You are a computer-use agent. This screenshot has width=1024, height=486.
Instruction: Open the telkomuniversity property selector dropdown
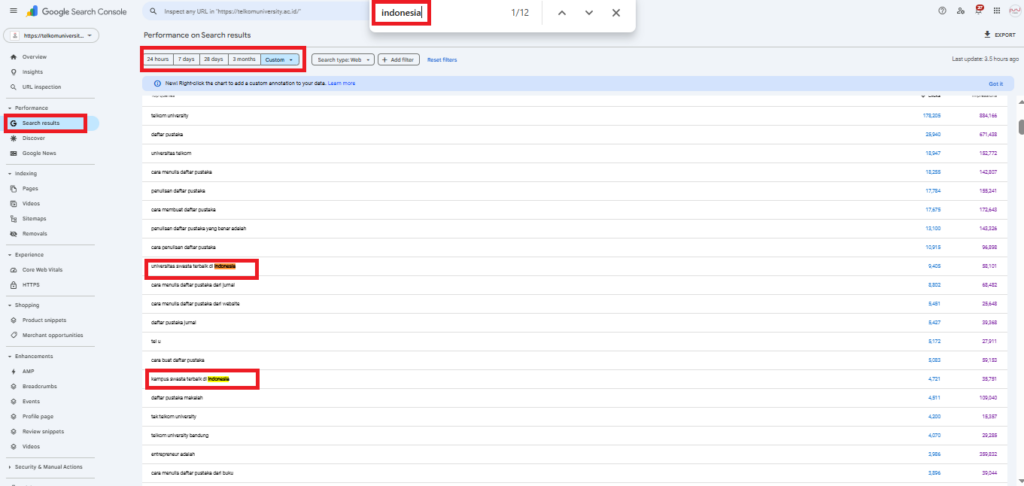52,36
